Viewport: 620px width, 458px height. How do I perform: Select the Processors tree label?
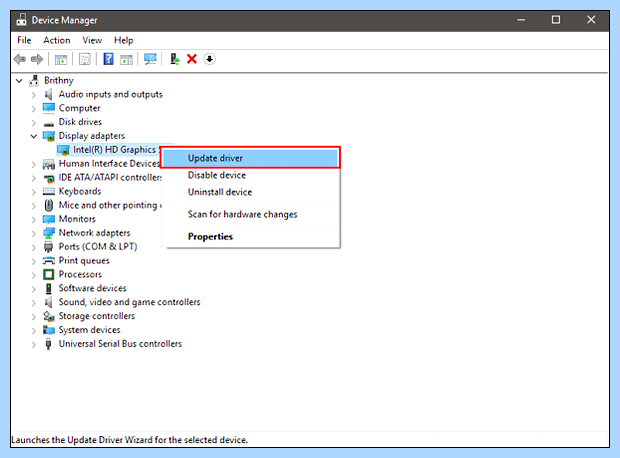(80, 274)
